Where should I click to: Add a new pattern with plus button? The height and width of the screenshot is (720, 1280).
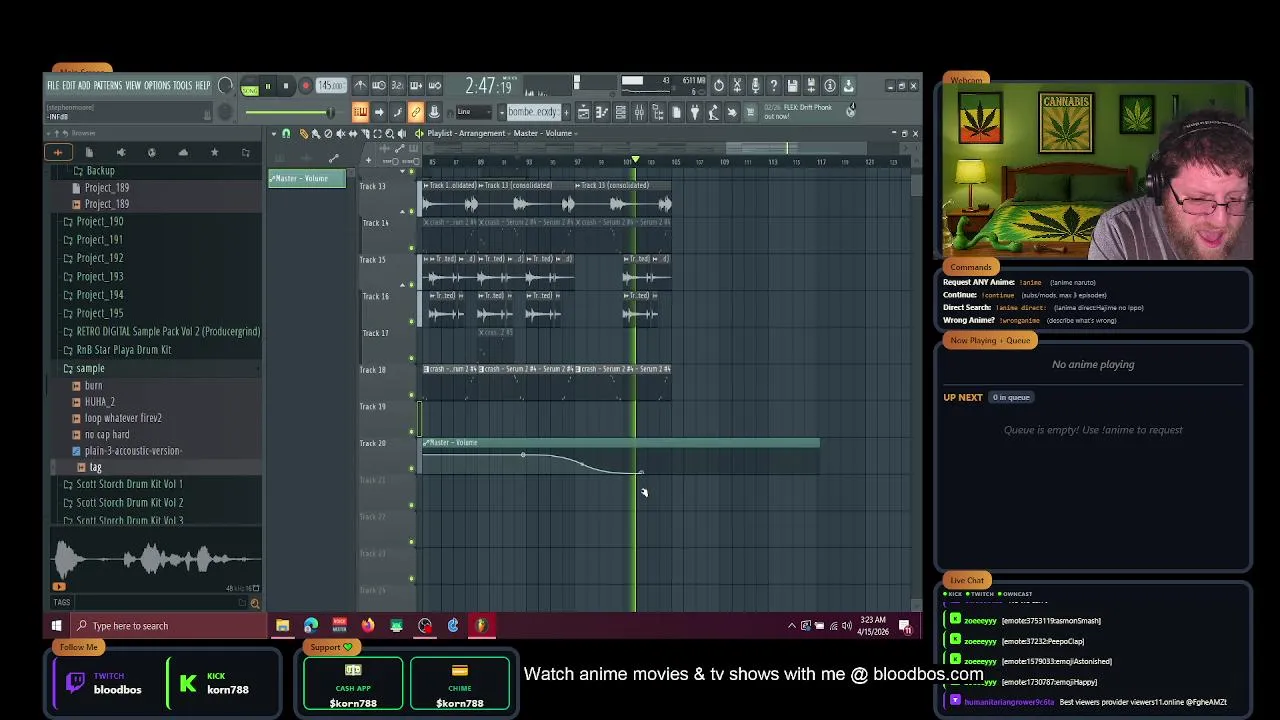pos(566,112)
